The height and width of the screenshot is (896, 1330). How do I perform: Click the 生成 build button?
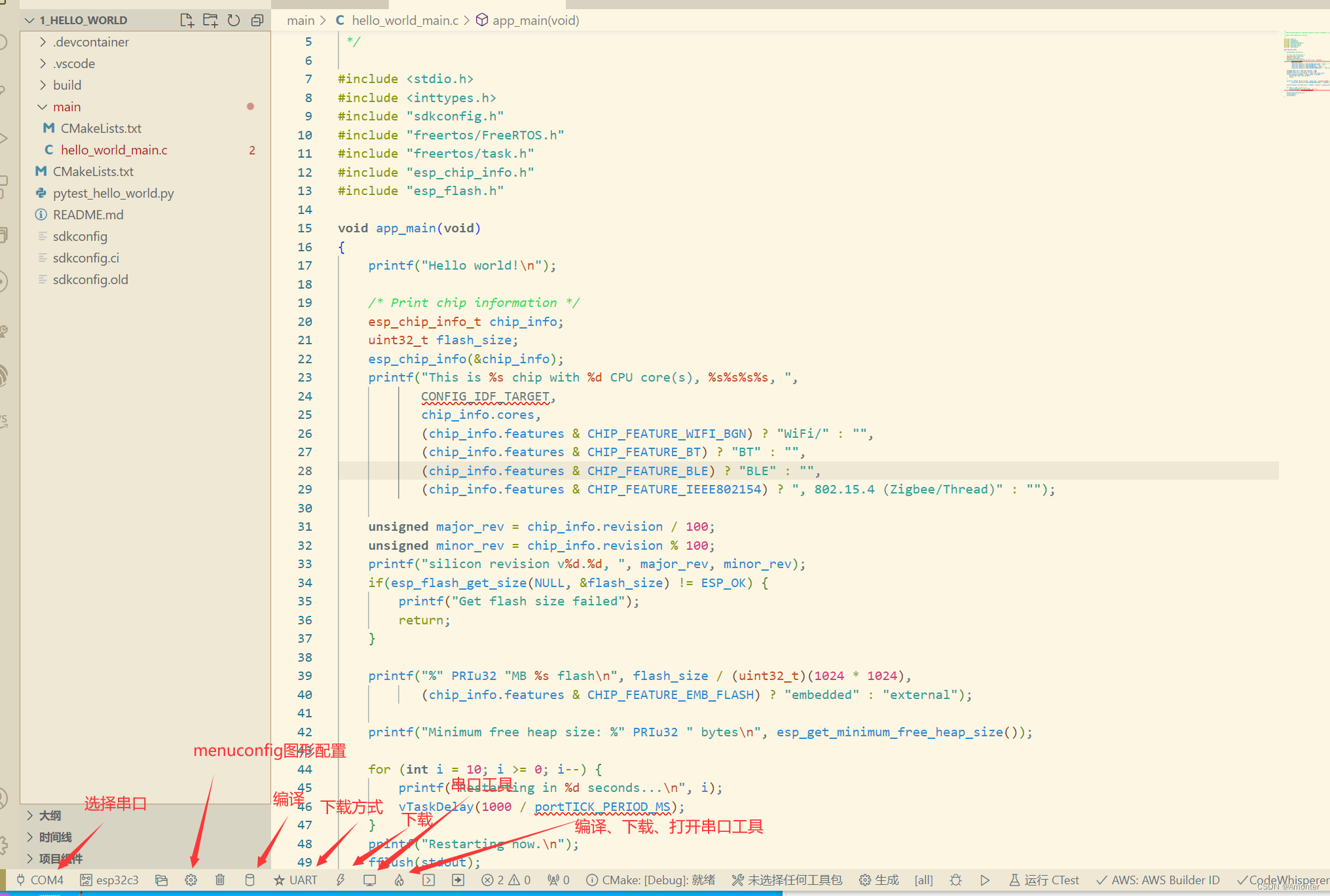pyautogui.click(x=879, y=880)
